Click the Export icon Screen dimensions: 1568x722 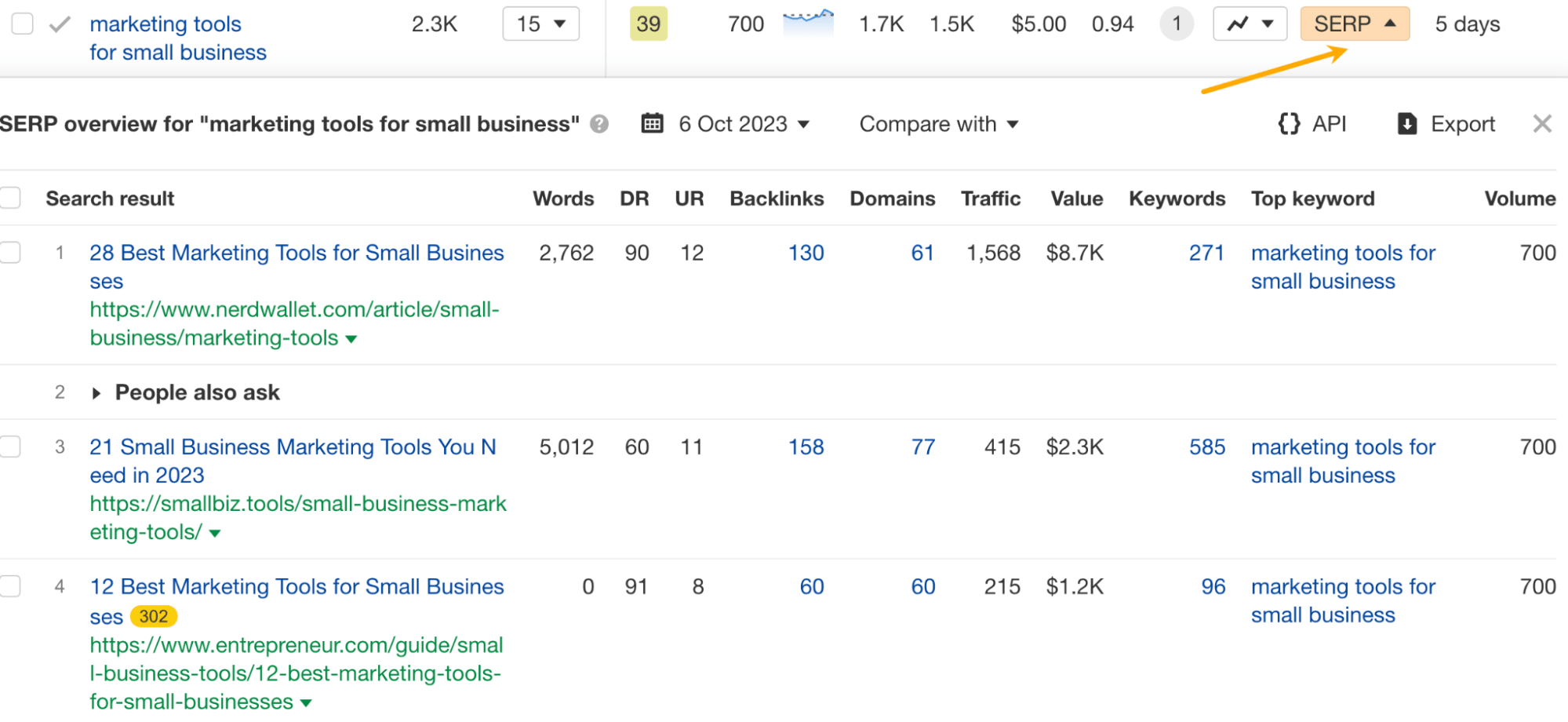[x=1406, y=123]
